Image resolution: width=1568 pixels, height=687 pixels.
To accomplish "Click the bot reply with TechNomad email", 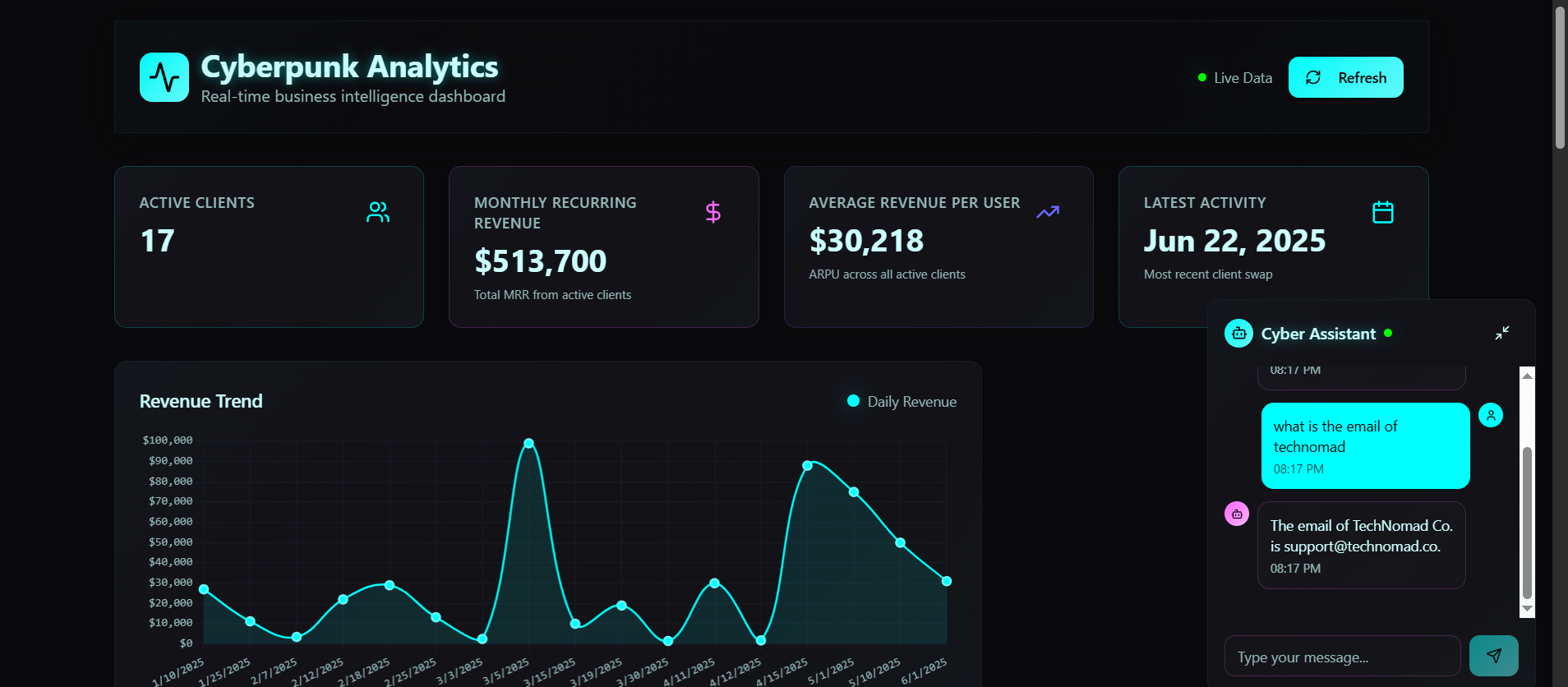I will click(1361, 545).
